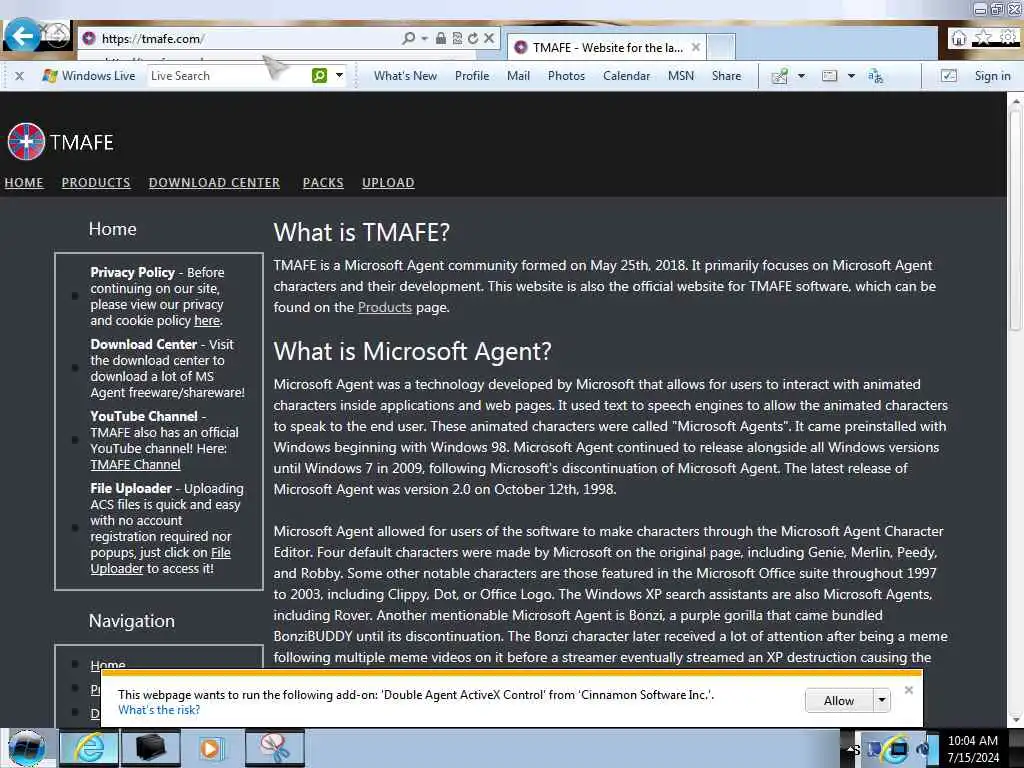The width and height of the screenshot is (1024, 768).
Task: Follow the Products link in the paragraph
Action: [385, 307]
